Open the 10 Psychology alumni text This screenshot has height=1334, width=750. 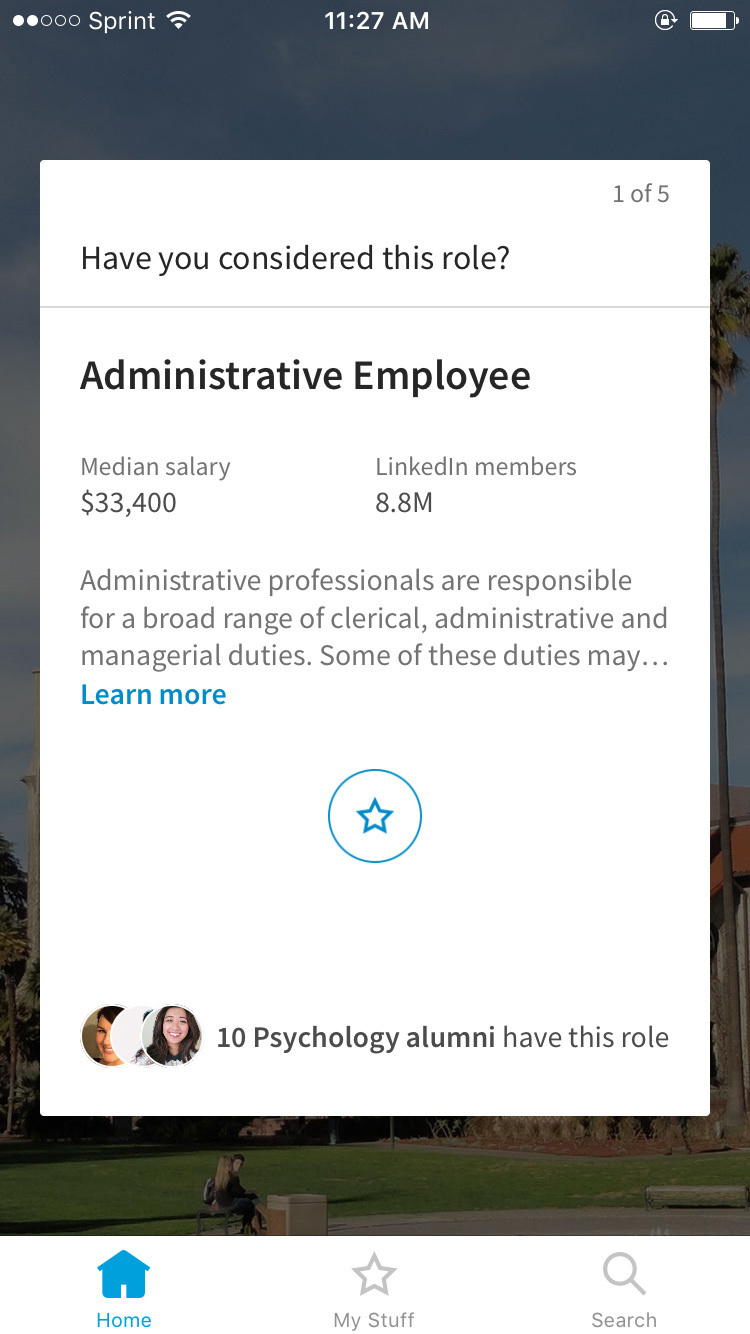[356, 1037]
